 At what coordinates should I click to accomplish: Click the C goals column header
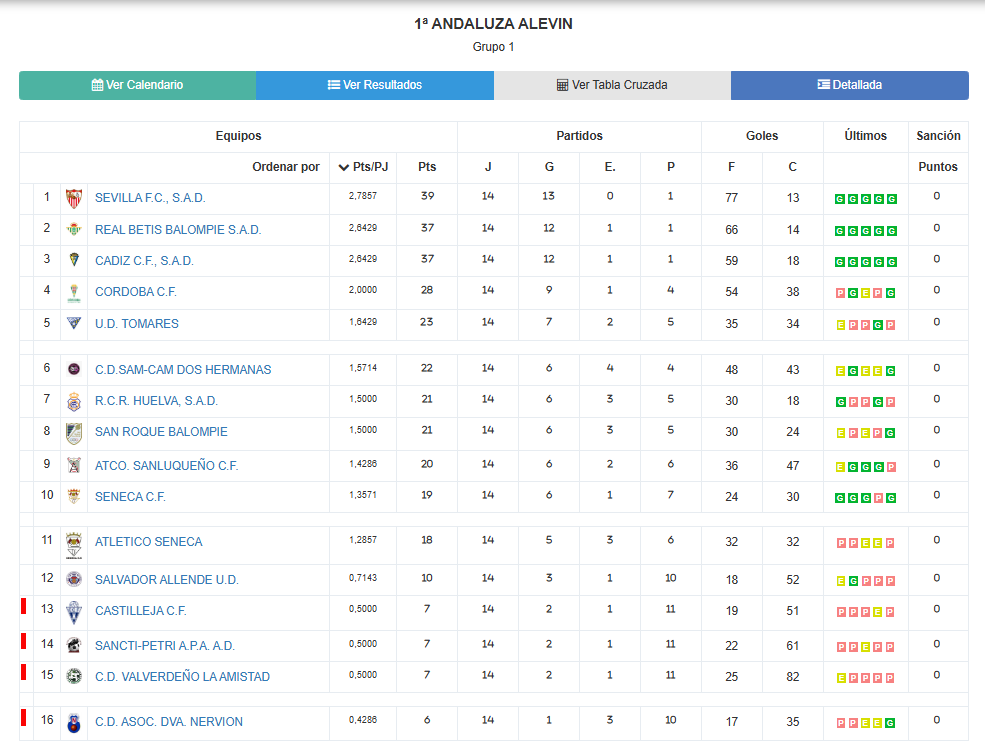(x=792, y=167)
